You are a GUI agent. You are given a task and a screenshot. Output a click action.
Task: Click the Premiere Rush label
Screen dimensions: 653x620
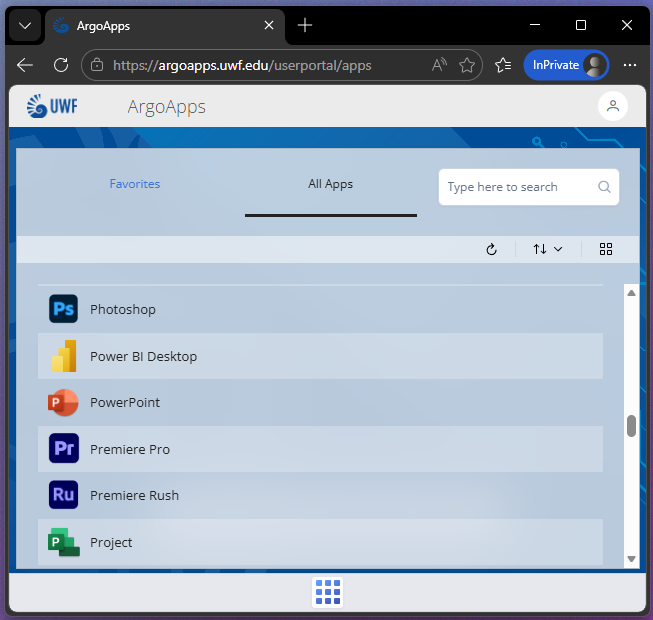tap(135, 496)
